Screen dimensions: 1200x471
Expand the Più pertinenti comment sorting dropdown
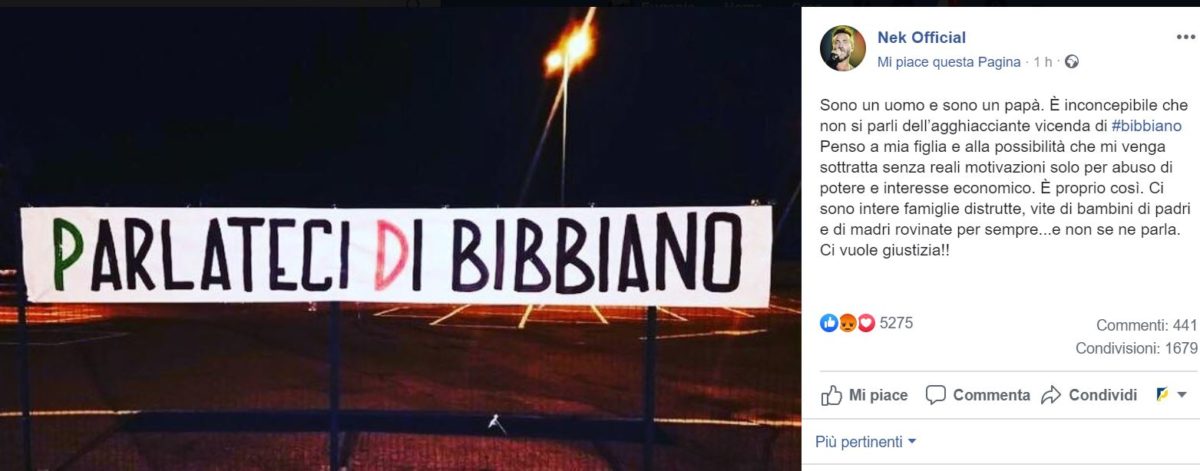pos(866,441)
